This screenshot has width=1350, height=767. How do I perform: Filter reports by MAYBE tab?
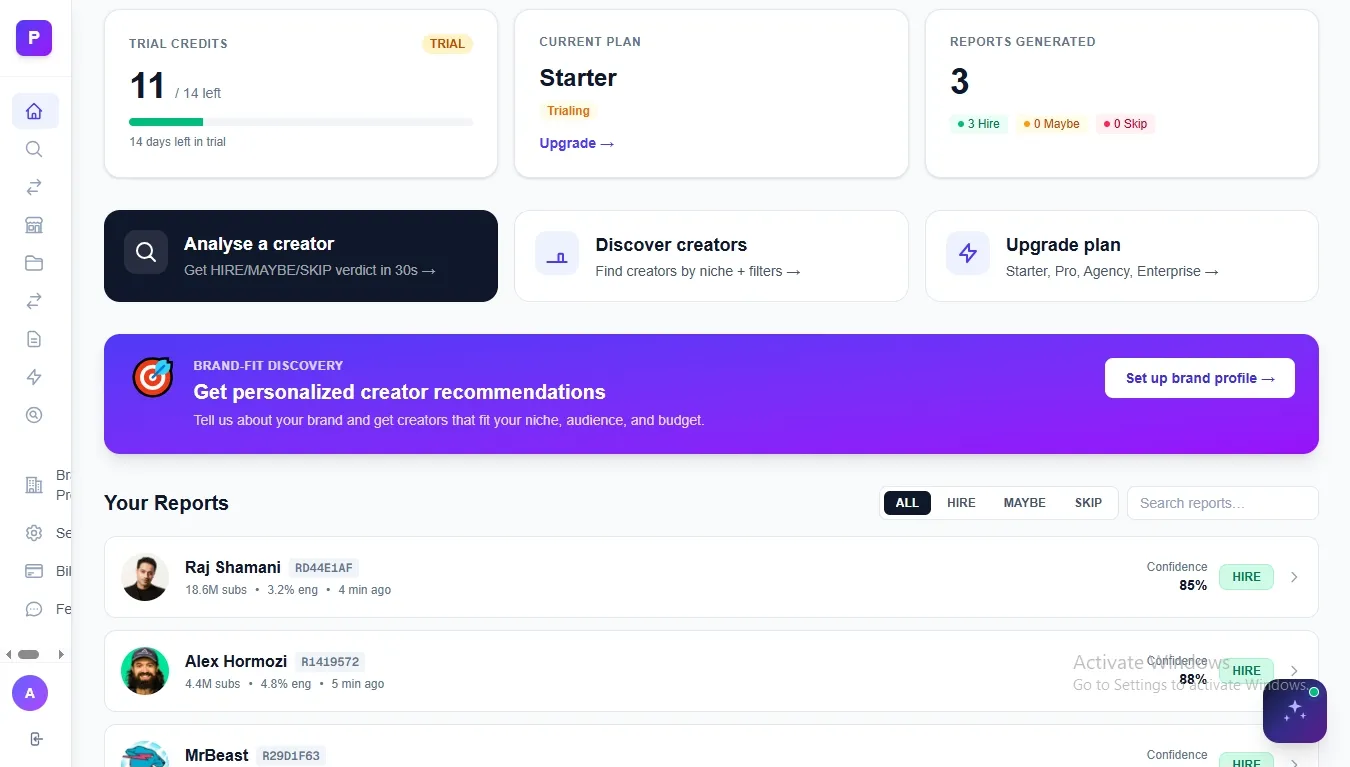point(1025,503)
